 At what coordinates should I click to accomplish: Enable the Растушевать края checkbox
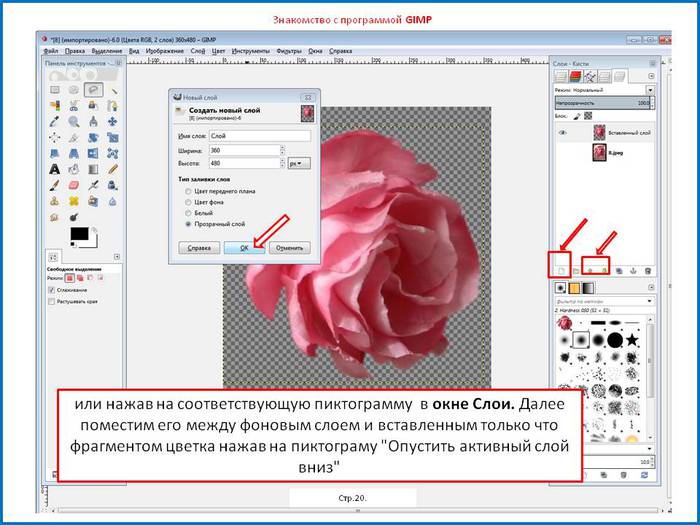click(51, 302)
